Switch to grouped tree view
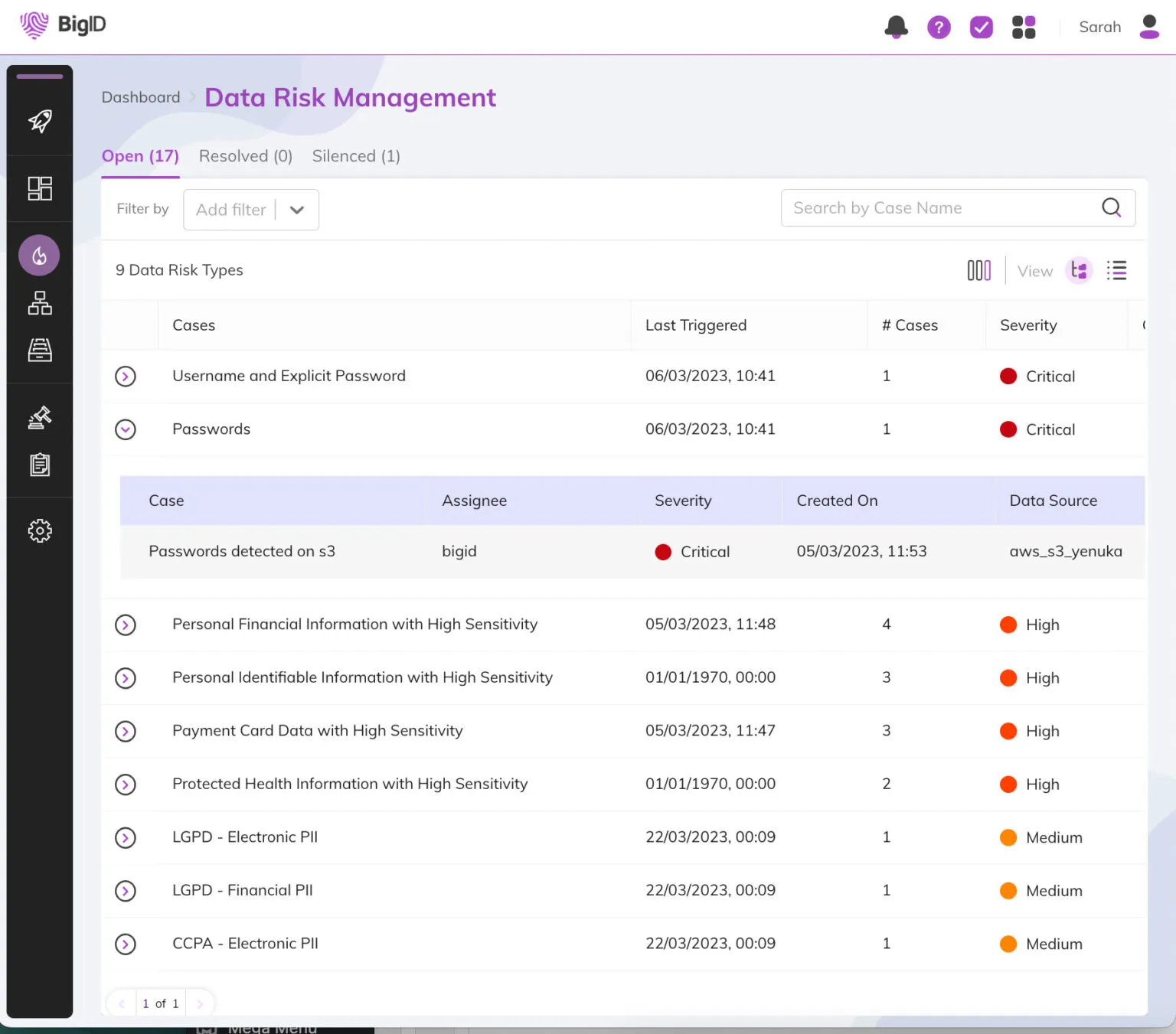This screenshot has width=1176, height=1034. (1079, 270)
